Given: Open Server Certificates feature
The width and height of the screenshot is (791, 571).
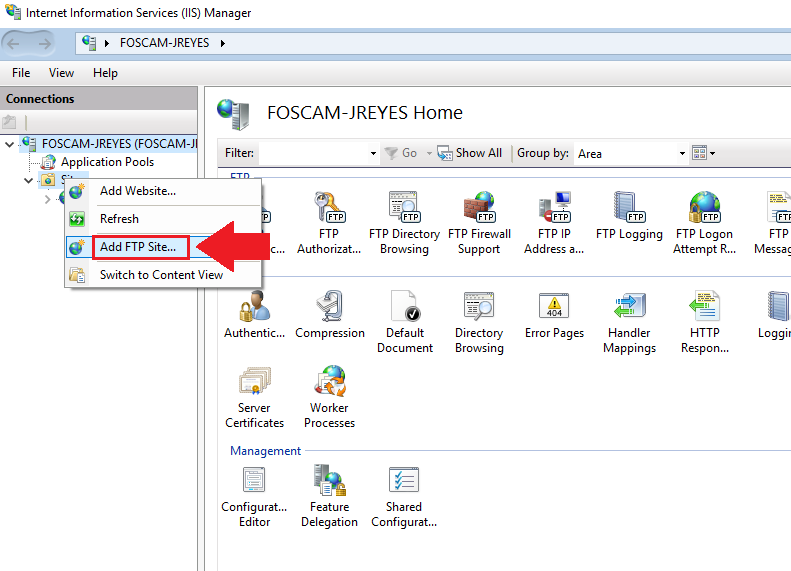Looking at the screenshot, I should click(254, 397).
